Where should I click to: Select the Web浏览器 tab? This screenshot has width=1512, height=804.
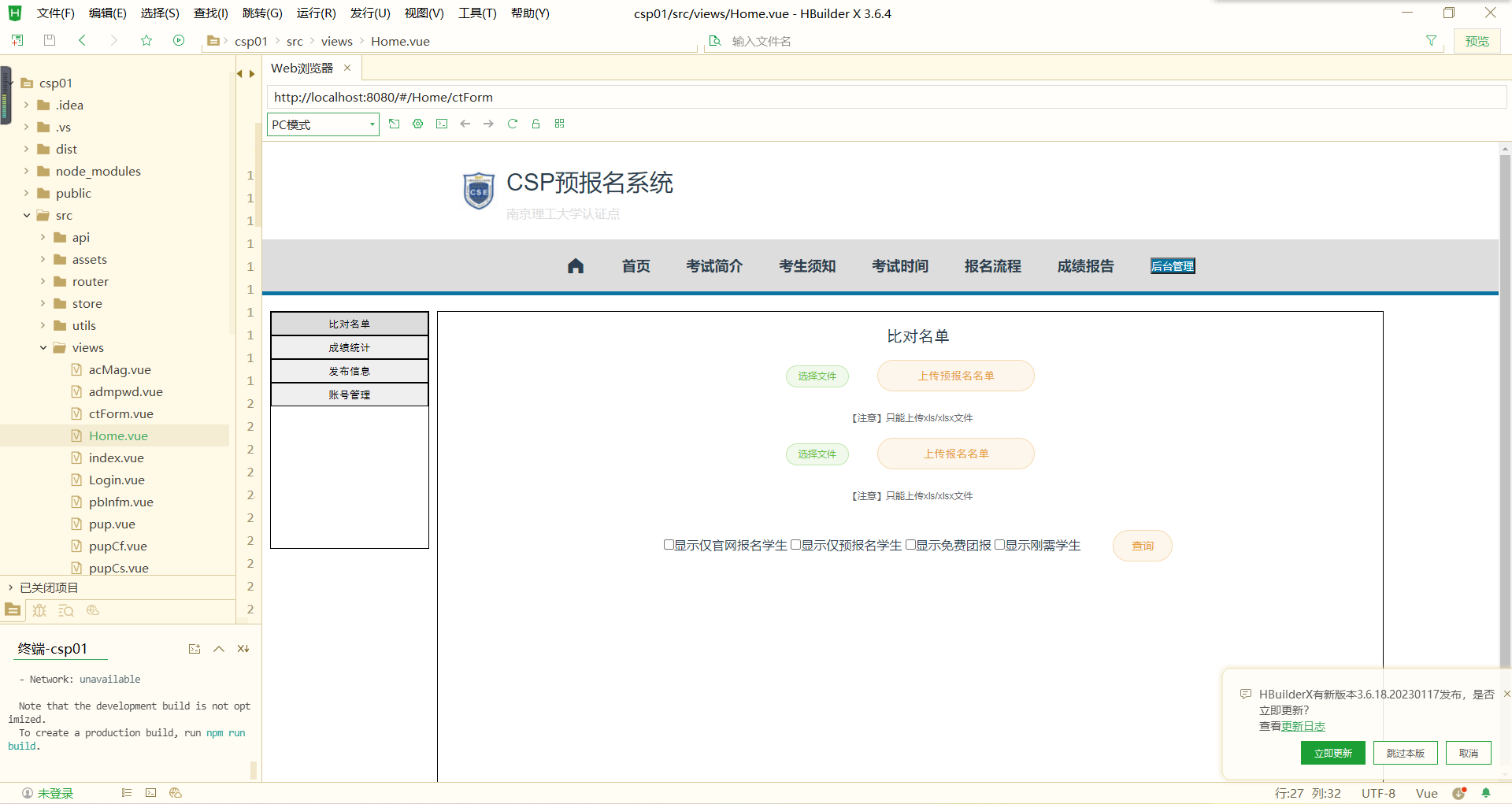click(302, 69)
